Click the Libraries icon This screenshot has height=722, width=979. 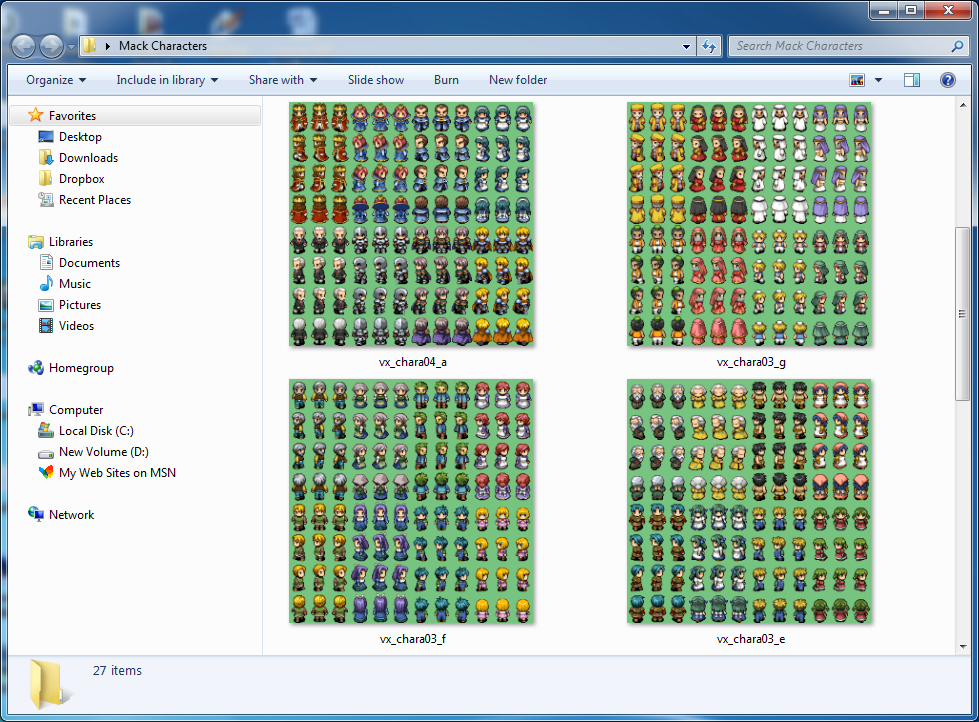36,242
